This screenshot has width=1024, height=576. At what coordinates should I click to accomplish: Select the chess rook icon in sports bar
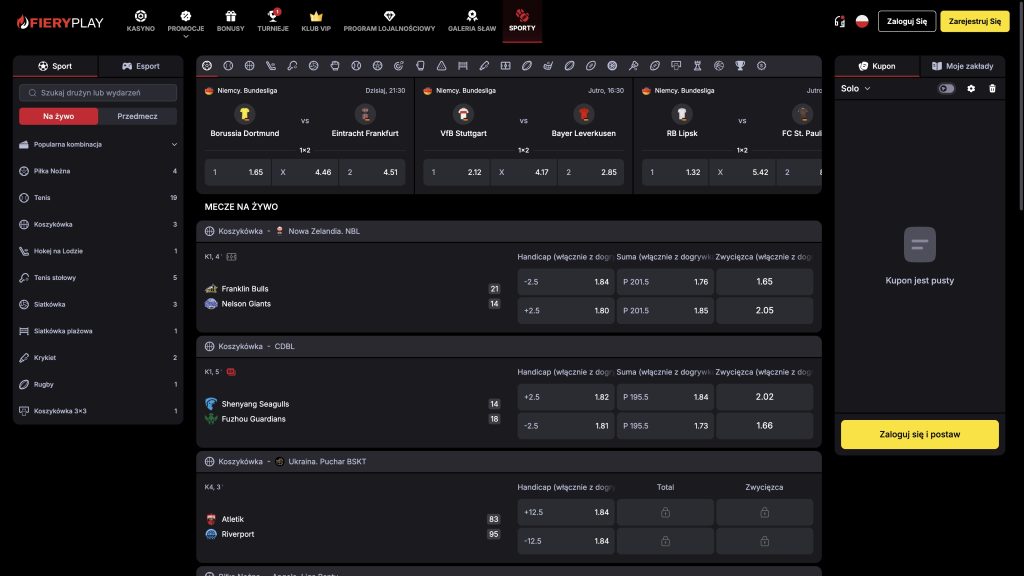point(697,66)
